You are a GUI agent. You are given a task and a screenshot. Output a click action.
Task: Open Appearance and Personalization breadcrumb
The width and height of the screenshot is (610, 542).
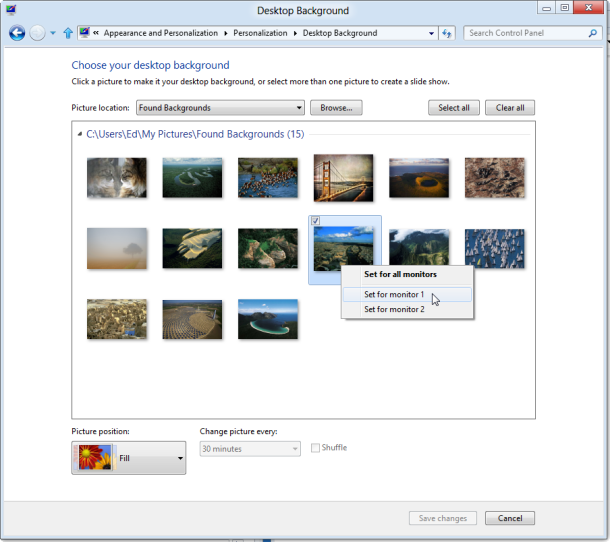point(161,33)
